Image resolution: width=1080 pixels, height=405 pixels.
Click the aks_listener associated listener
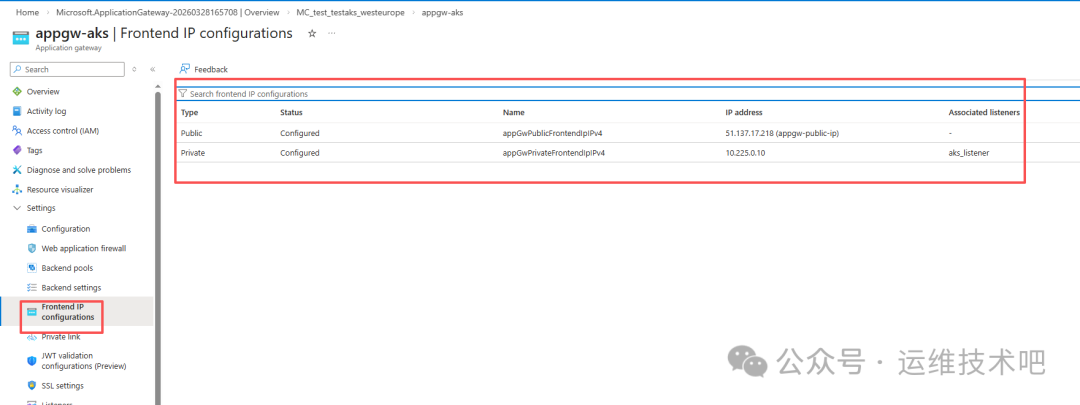(968, 153)
